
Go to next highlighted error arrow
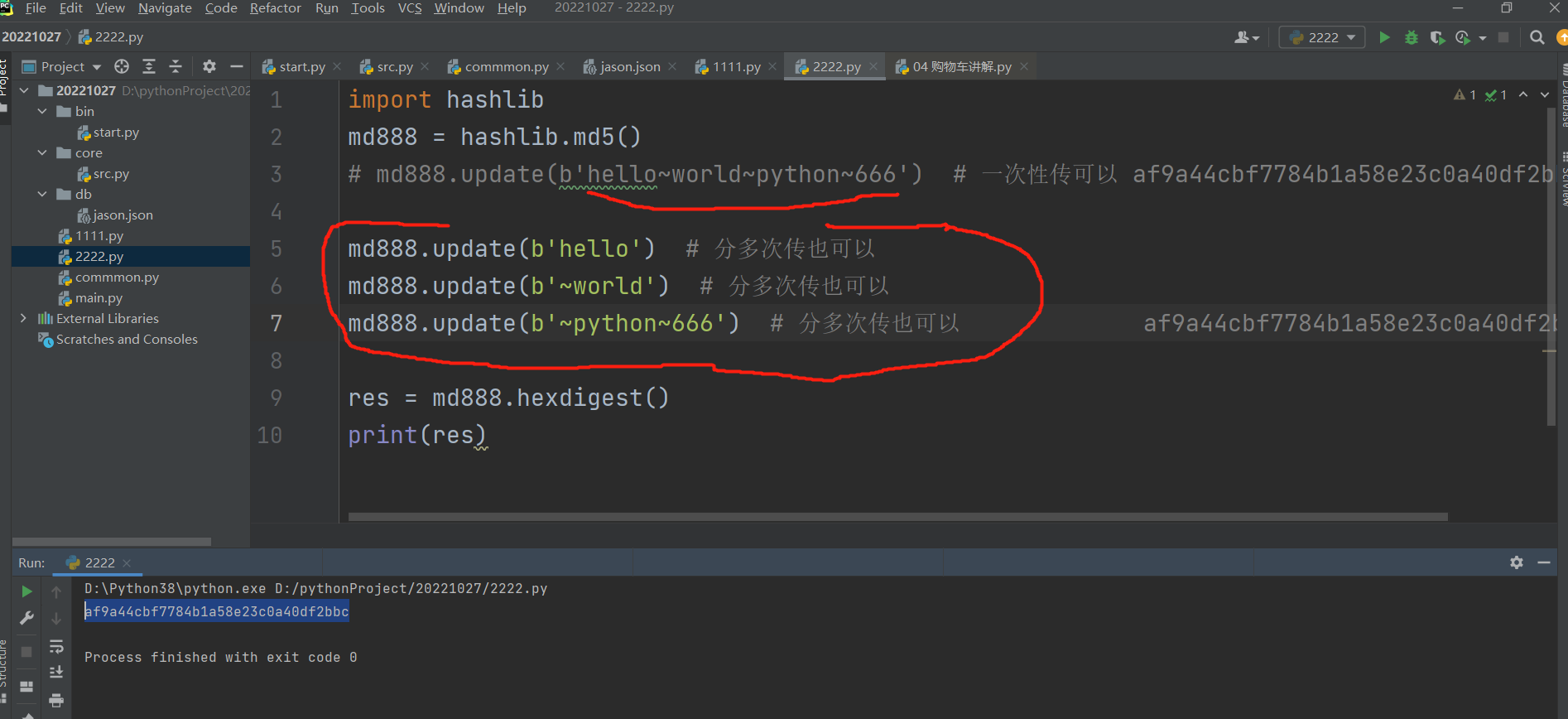(1545, 94)
